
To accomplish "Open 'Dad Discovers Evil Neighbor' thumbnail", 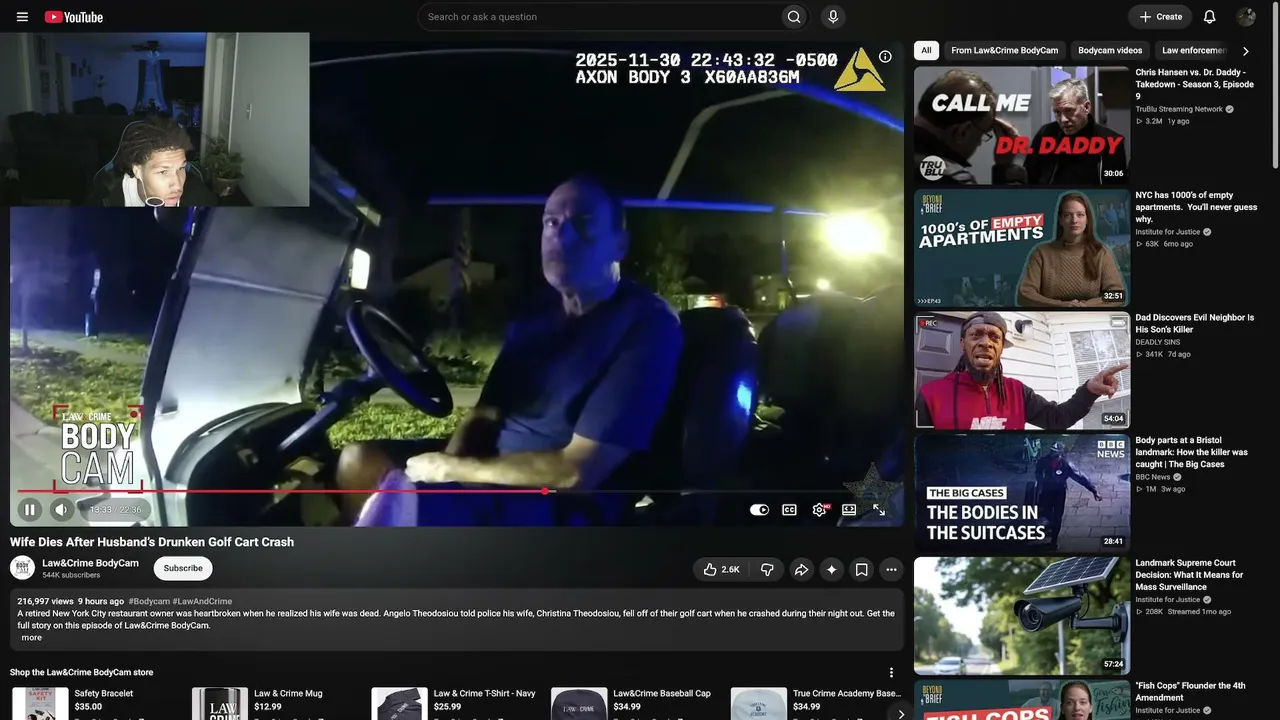I will [1022, 371].
